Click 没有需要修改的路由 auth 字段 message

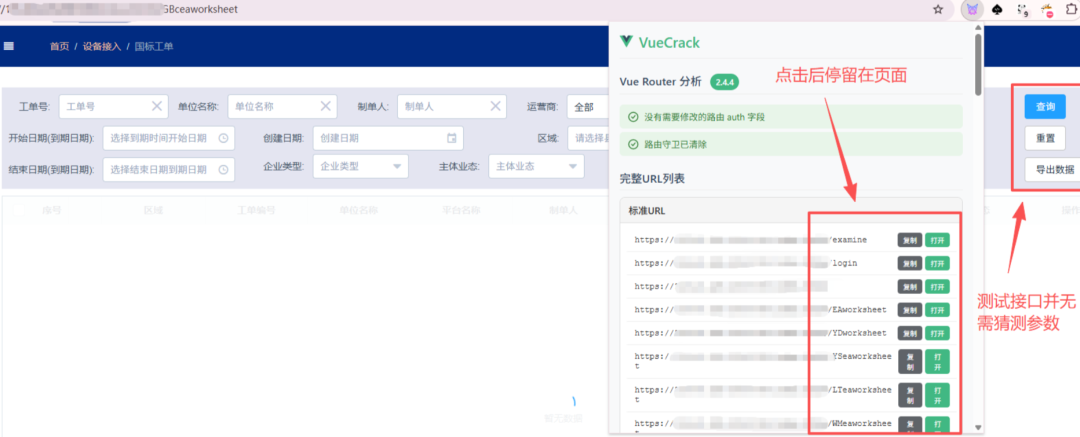click(x=791, y=117)
